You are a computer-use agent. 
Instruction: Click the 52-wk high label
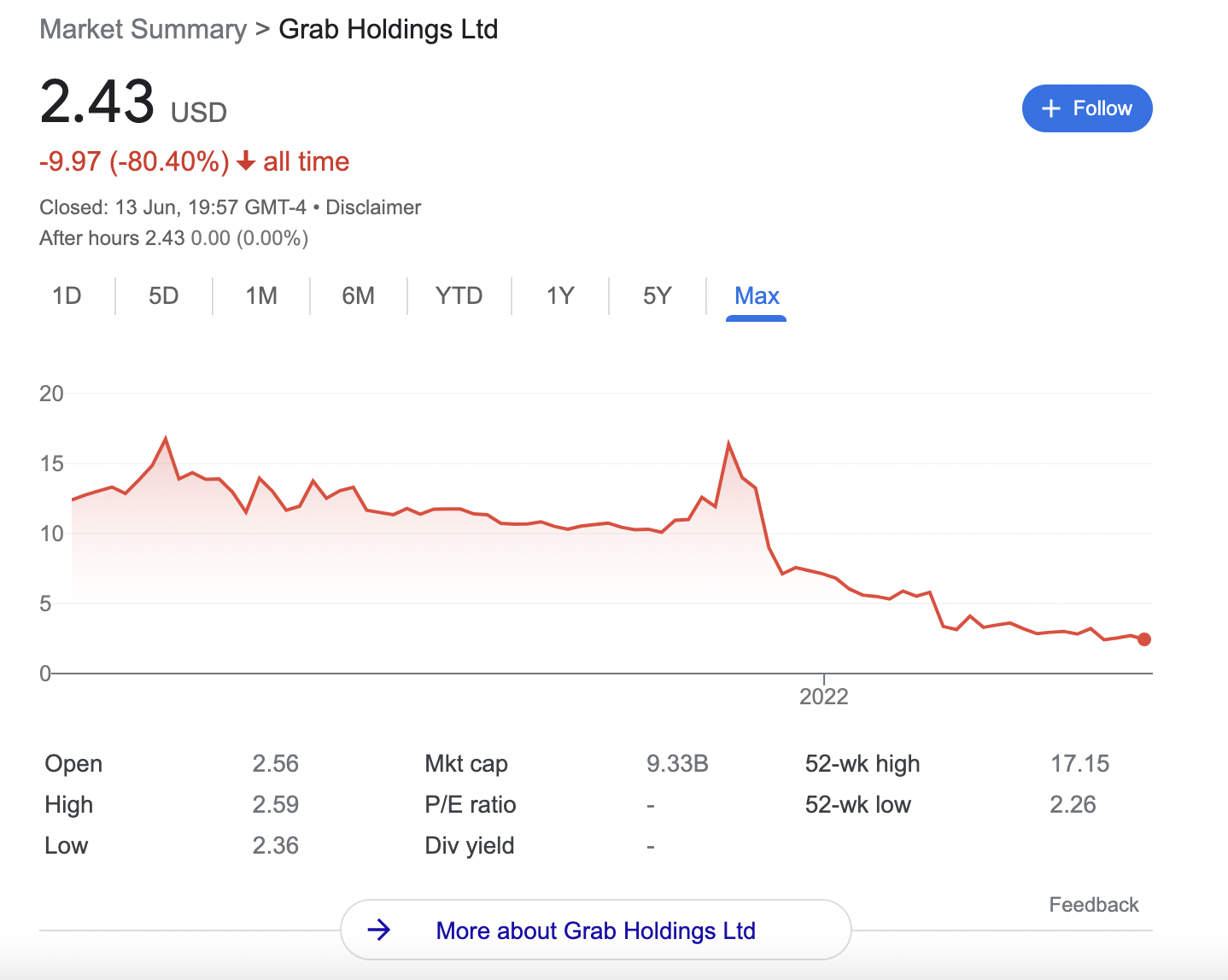point(863,763)
